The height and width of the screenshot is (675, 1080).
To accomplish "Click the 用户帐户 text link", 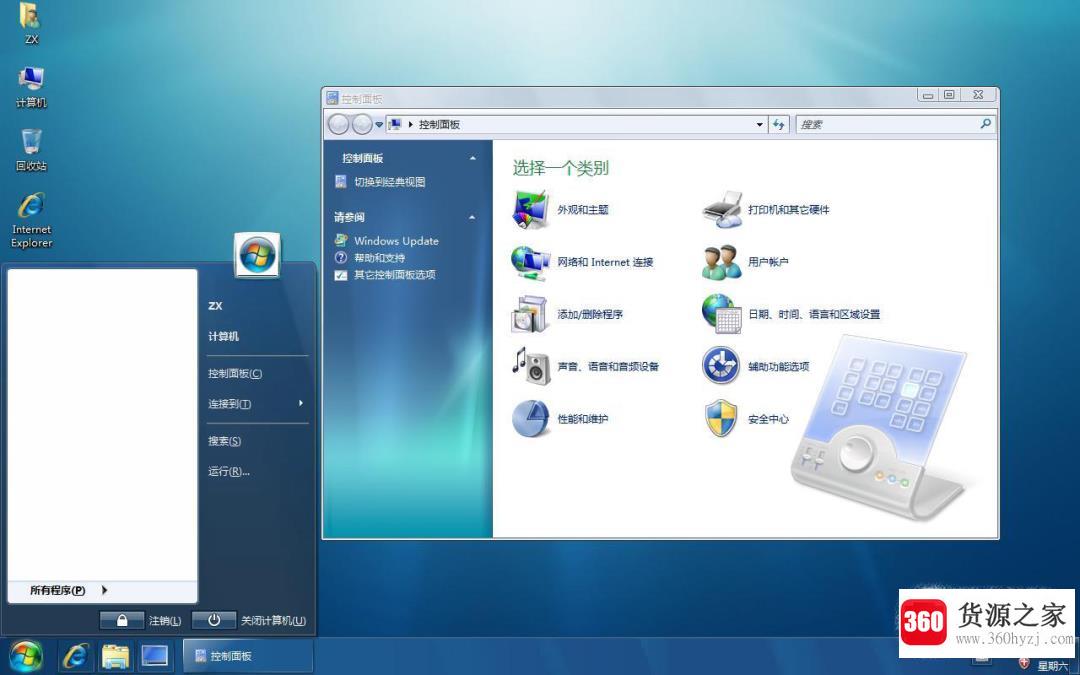I will tap(768, 262).
